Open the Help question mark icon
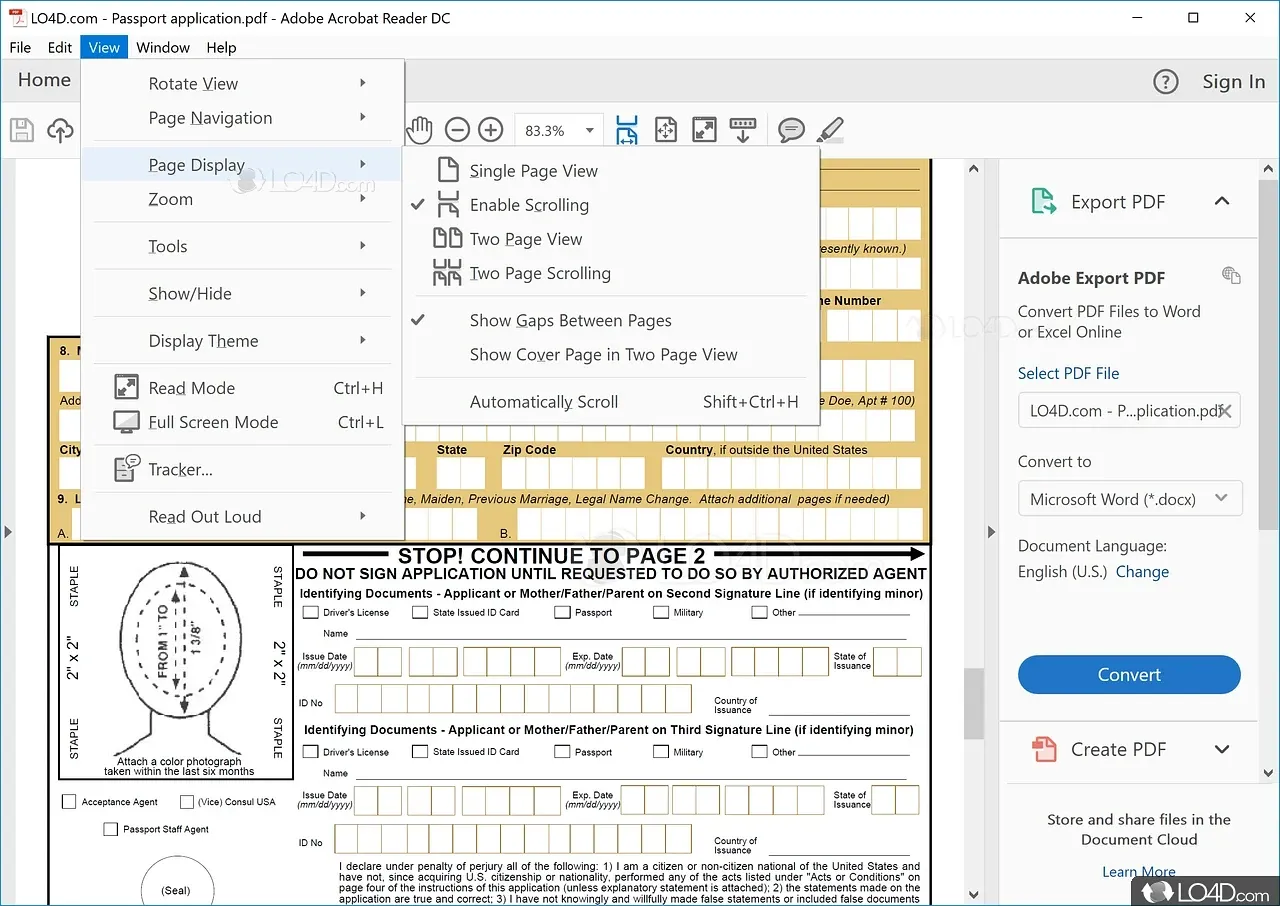 click(x=1166, y=82)
